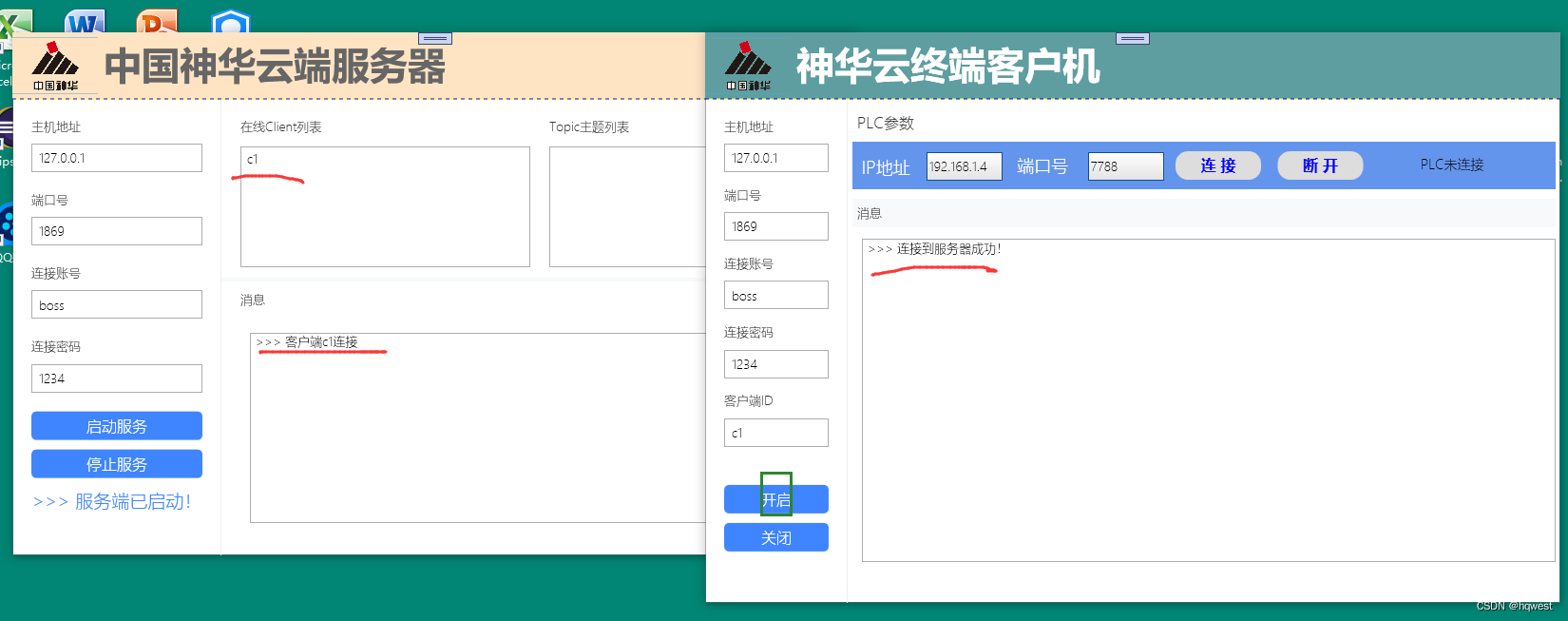Click 客户端ID label
The width and height of the screenshot is (1568, 621).
click(x=749, y=401)
